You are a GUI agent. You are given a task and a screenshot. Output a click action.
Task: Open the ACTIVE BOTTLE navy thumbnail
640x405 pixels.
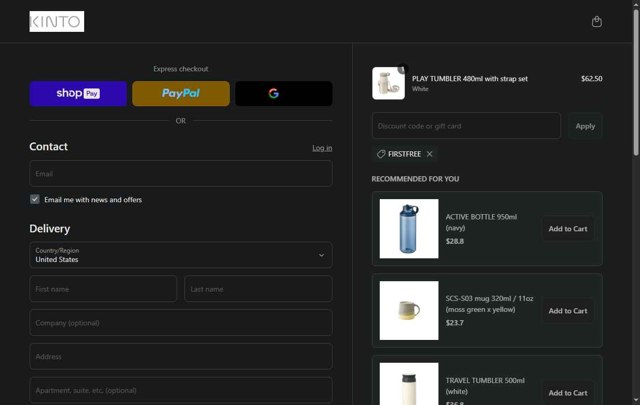pyautogui.click(x=409, y=229)
